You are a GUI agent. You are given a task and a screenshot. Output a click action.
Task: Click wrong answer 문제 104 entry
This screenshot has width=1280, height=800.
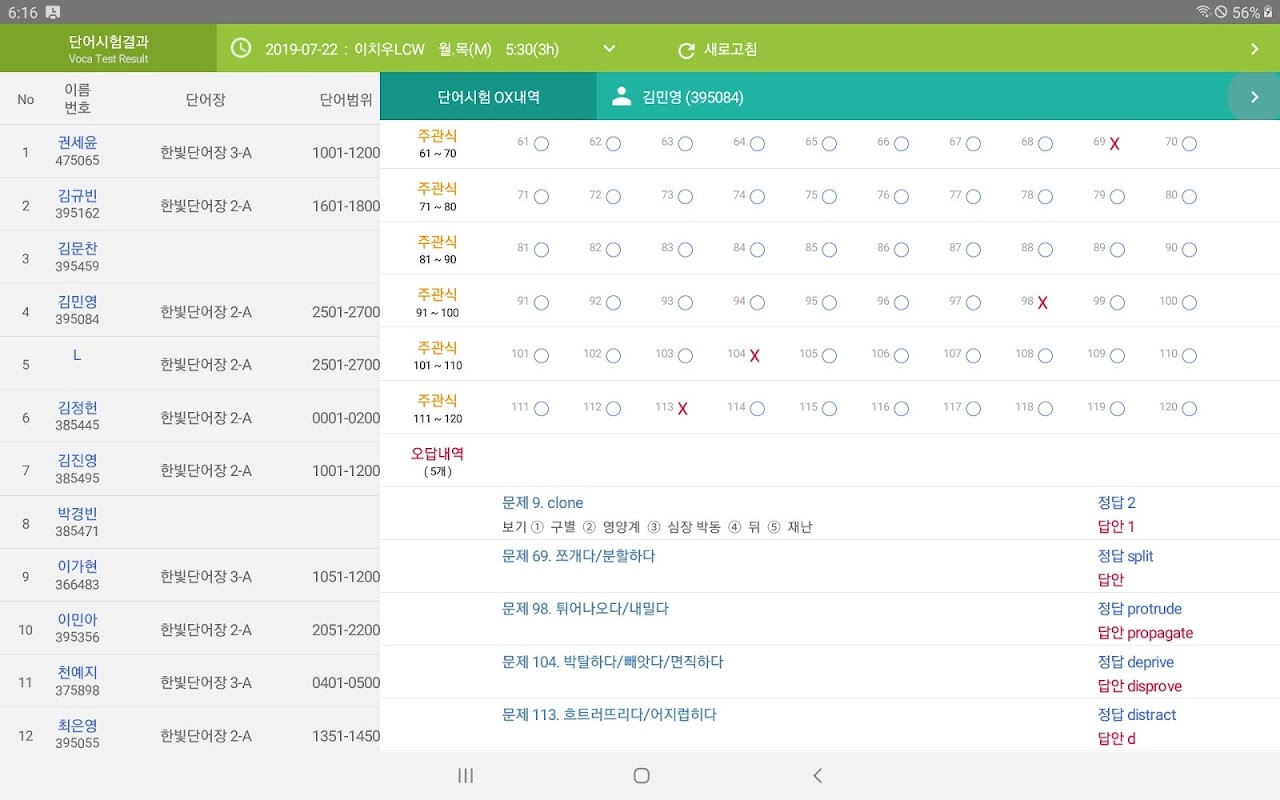coord(612,662)
